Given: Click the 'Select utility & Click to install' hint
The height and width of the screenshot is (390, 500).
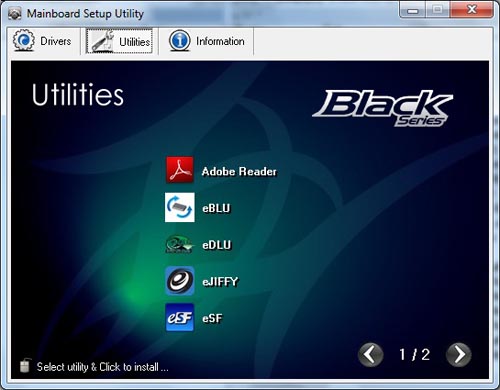Looking at the screenshot, I should 103,367.
